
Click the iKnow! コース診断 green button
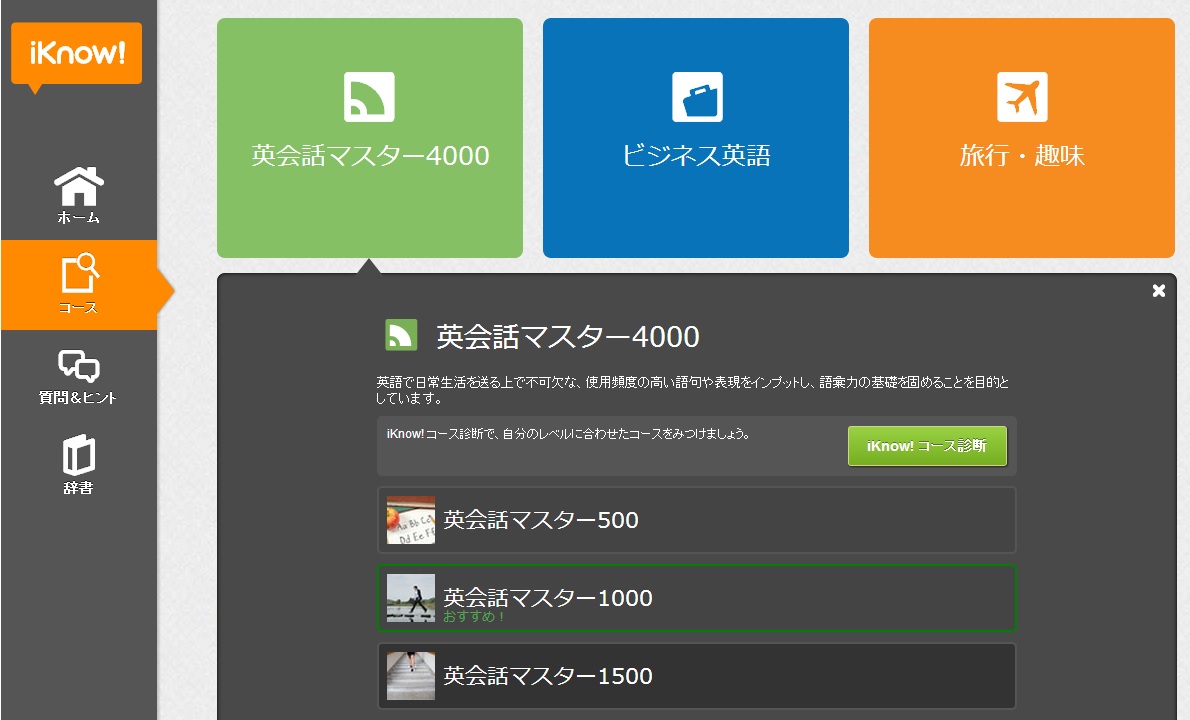tap(927, 446)
